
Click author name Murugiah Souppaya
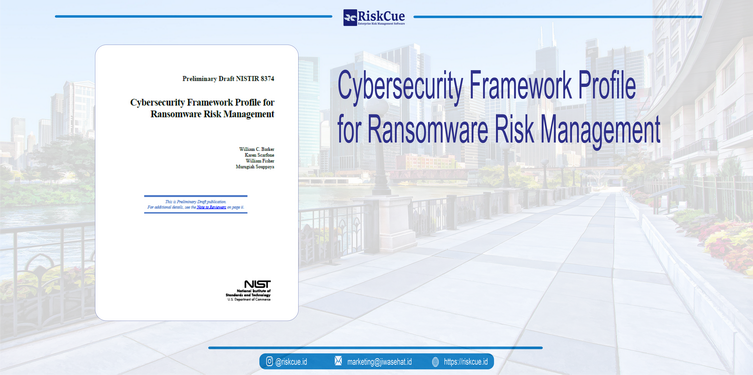(255, 167)
